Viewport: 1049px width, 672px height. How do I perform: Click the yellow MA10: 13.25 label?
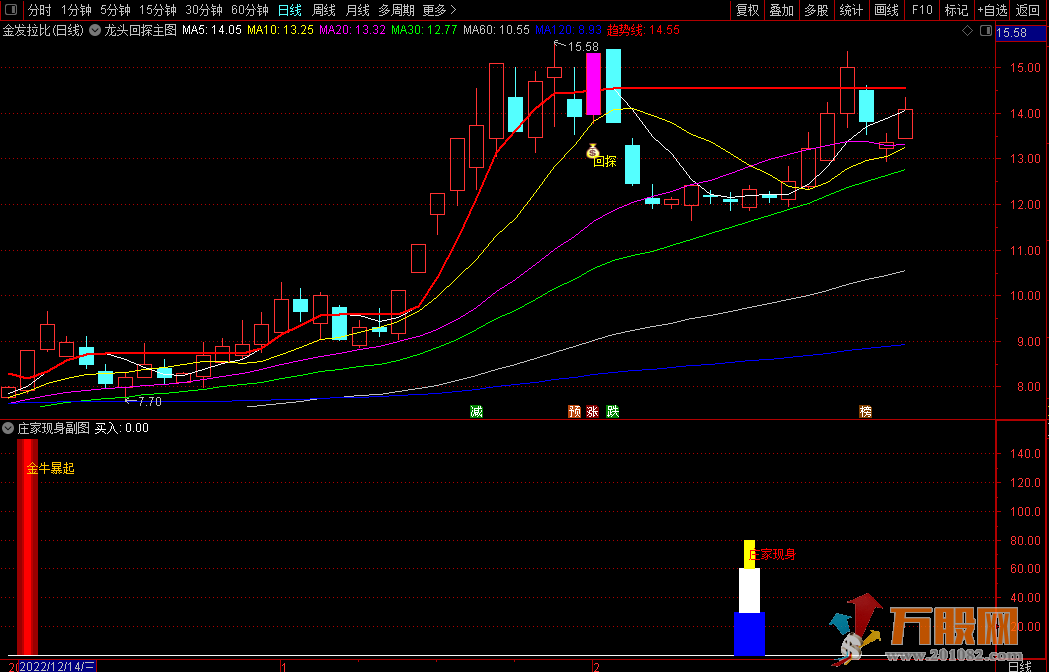point(280,30)
